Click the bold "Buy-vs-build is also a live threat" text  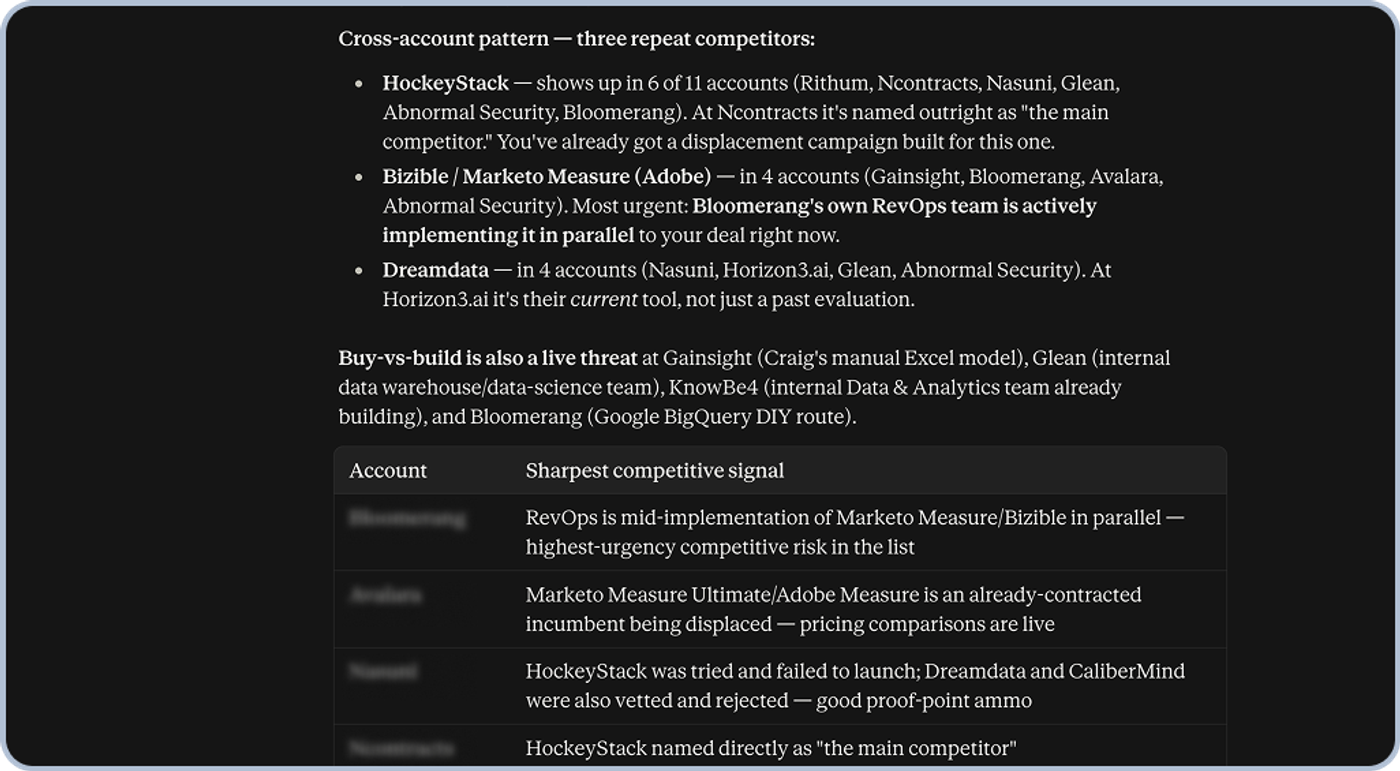point(488,358)
